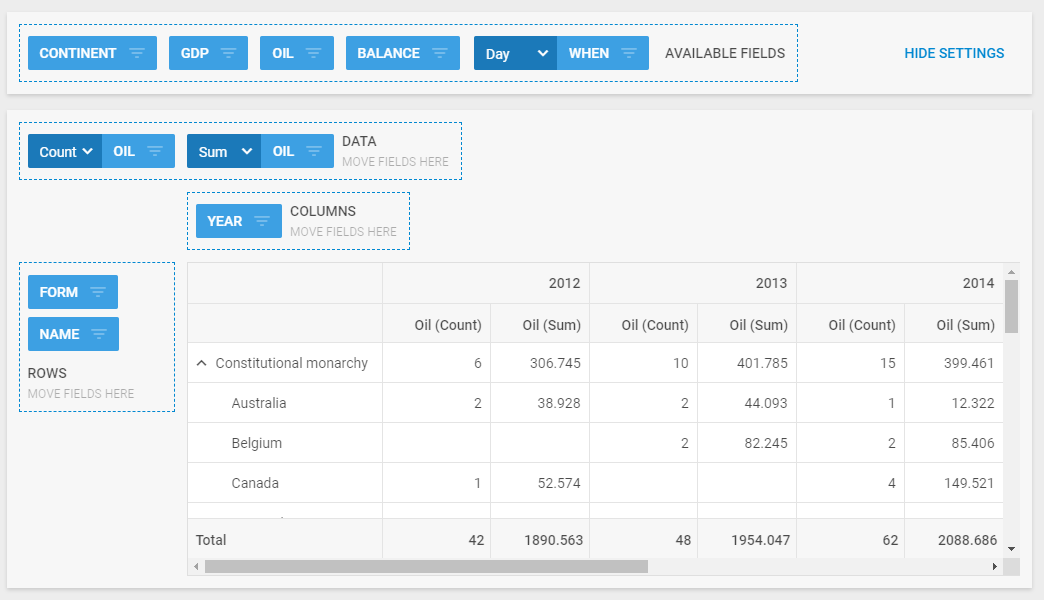1045x600 pixels.
Task: Click the scroll left arrow
Action: click(x=196, y=567)
